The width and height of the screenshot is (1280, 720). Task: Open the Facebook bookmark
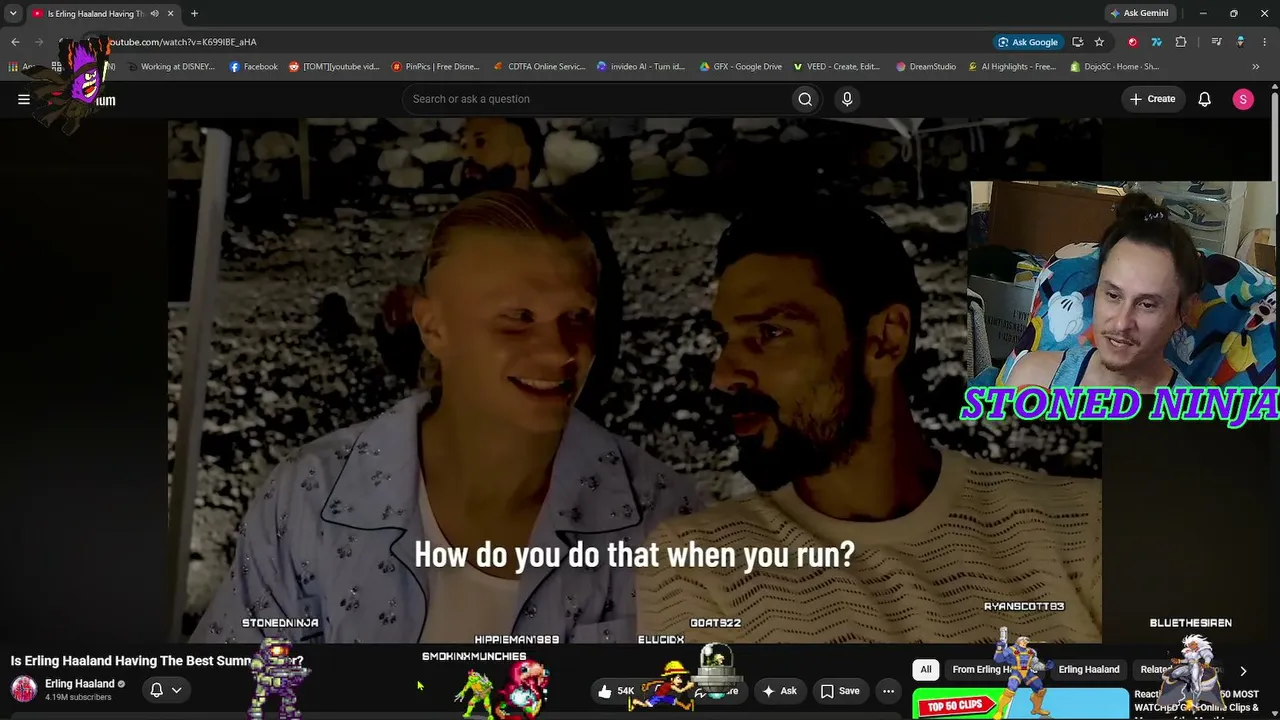pyautogui.click(x=254, y=67)
